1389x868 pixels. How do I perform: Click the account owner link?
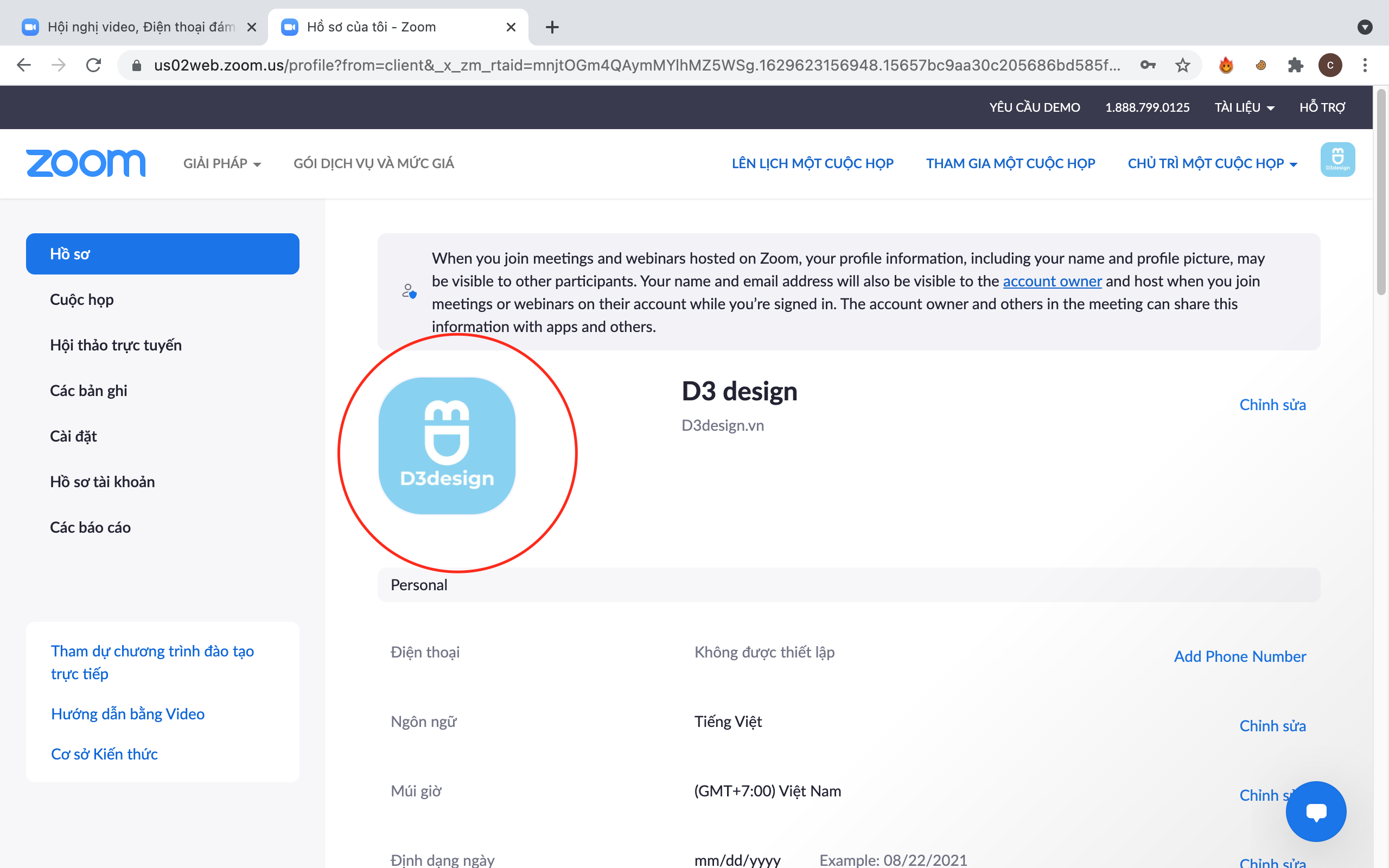point(1052,282)
